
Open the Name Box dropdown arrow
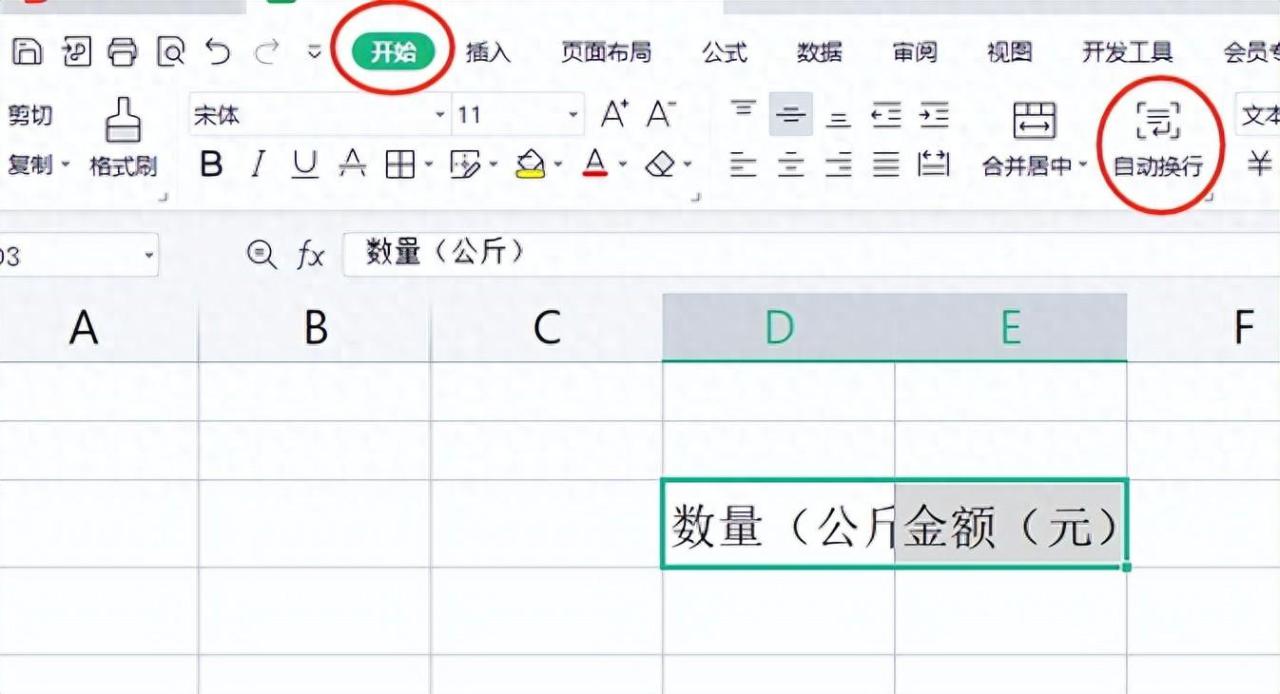click(x=149, y=256)
